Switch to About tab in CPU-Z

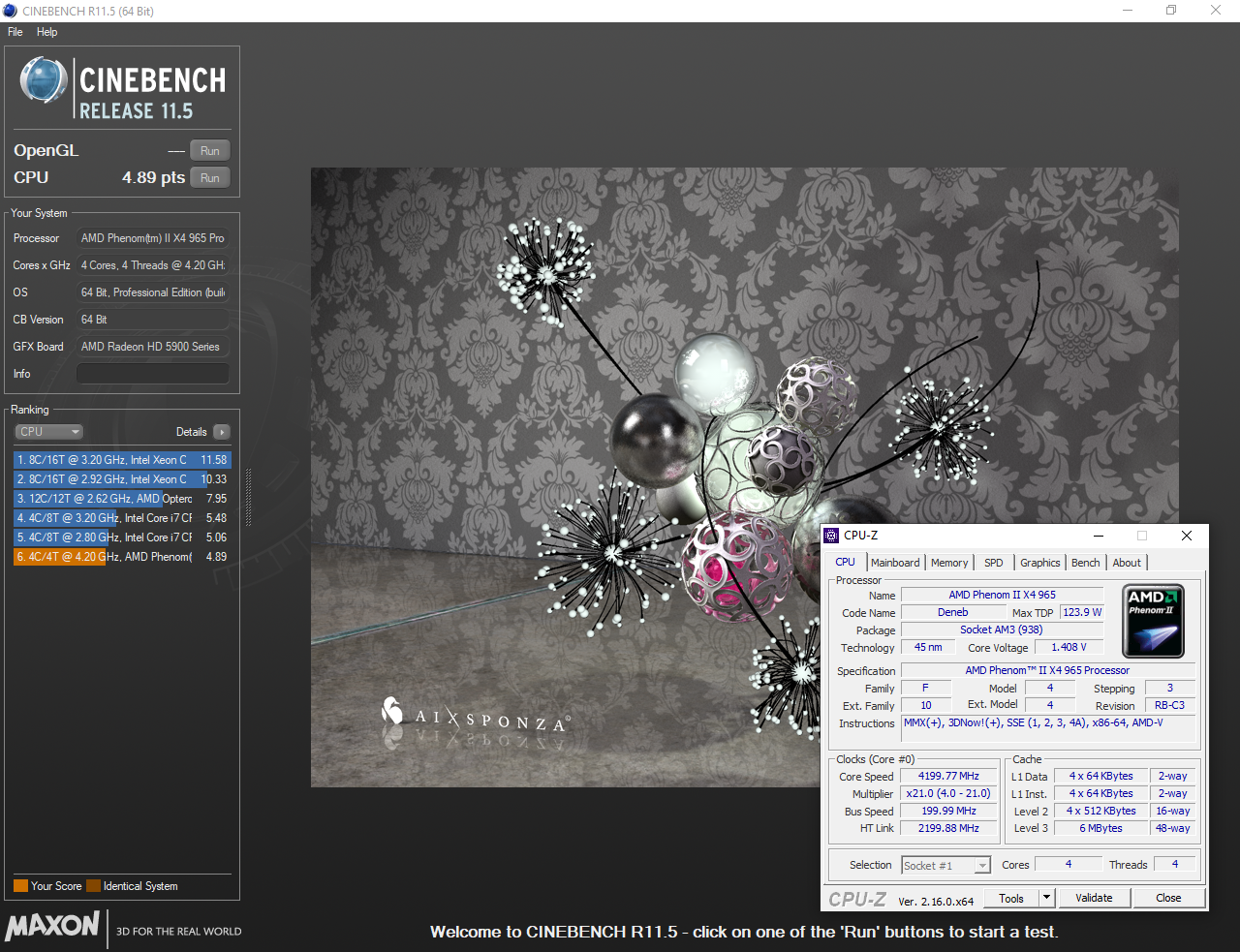point(1127,563)
